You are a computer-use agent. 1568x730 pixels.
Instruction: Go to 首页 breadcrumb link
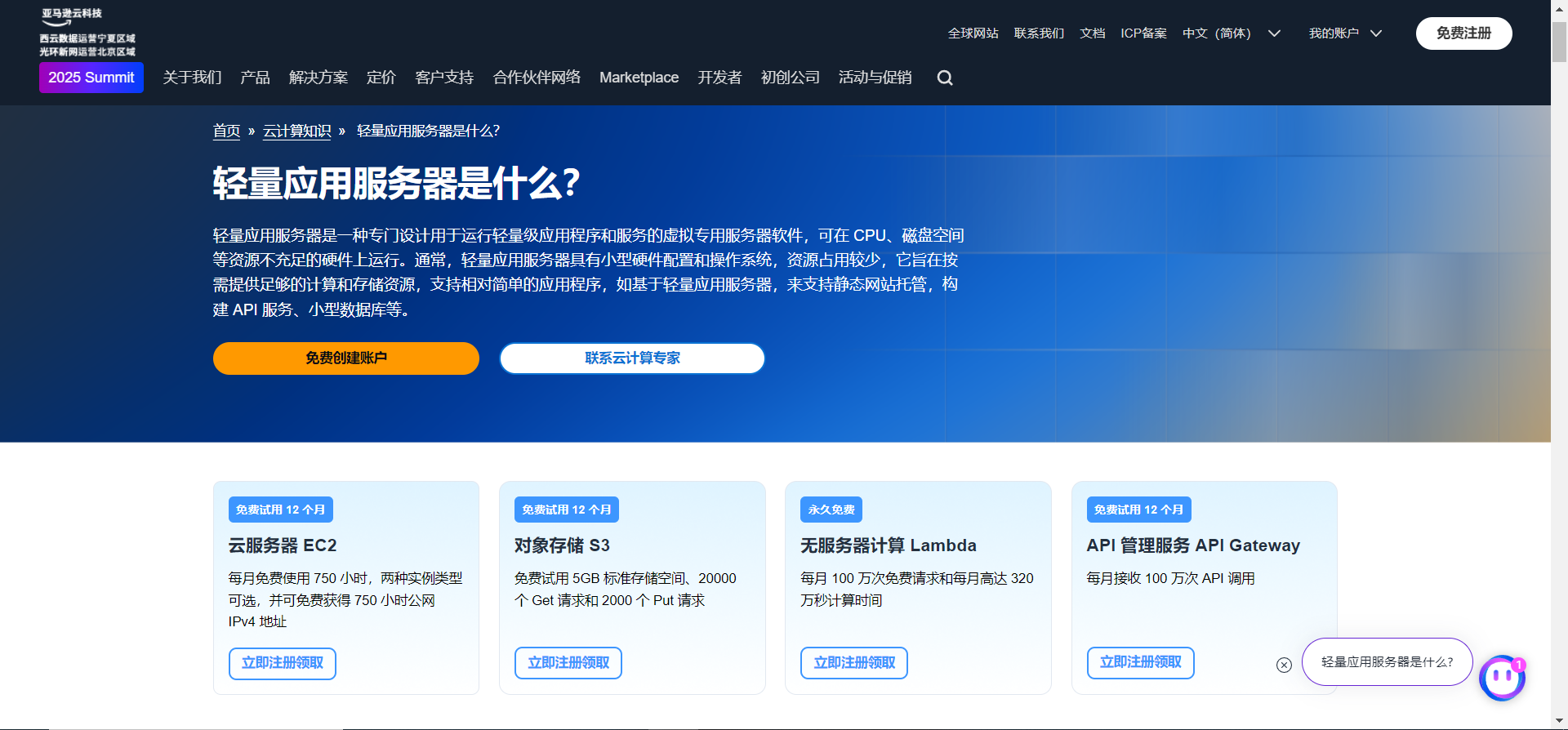(x=226, y=131)
